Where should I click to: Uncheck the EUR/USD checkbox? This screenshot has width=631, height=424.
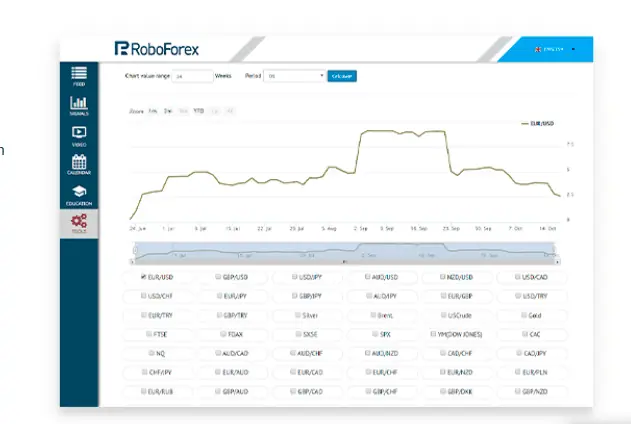(144, 277)
